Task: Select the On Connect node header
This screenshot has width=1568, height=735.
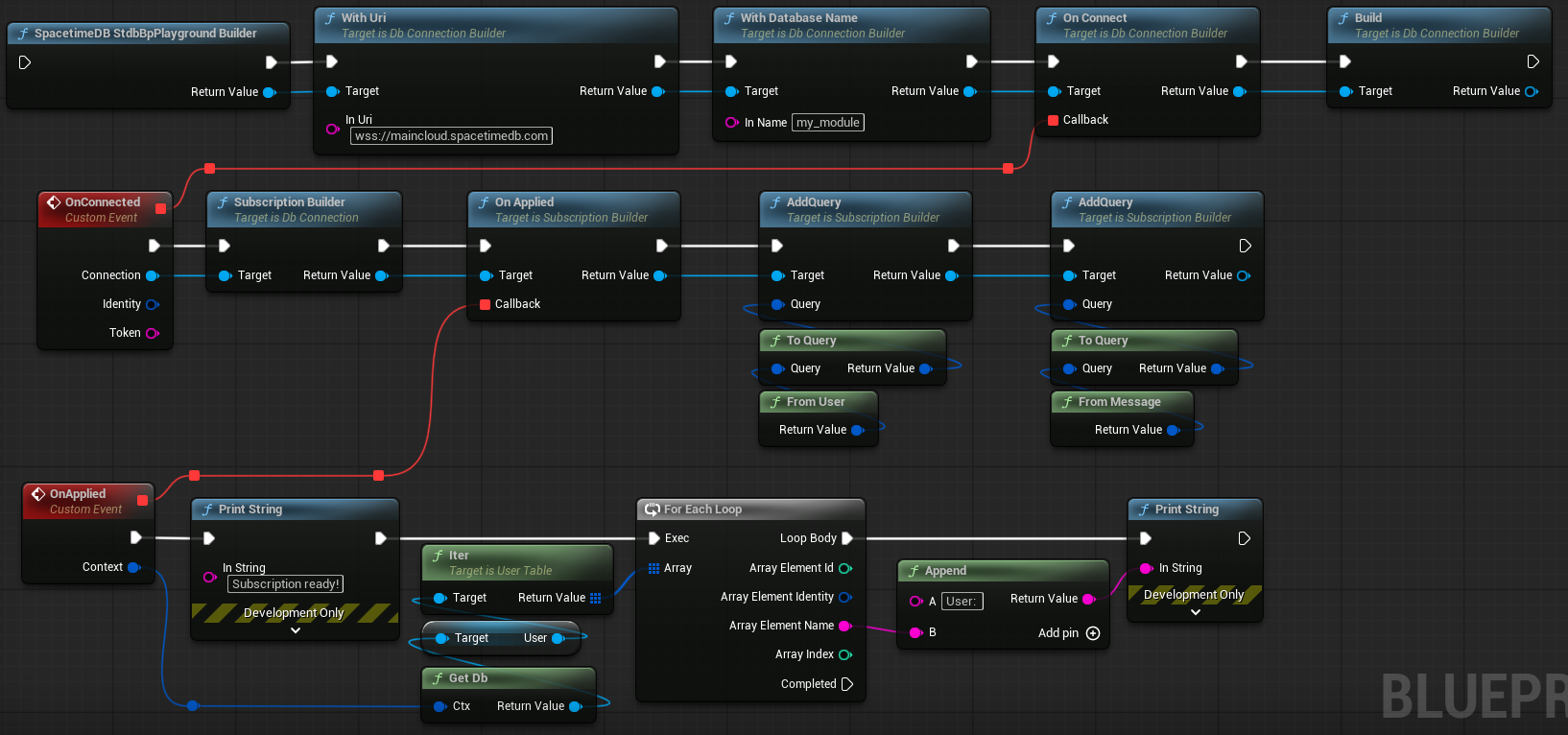Action: [x=1148, y=25]
